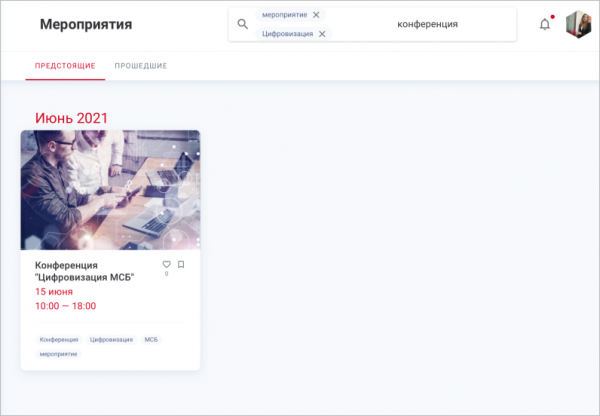Click the МСБ tag on the card
This screenshot has width=600, height=416.
pos(151,340)
